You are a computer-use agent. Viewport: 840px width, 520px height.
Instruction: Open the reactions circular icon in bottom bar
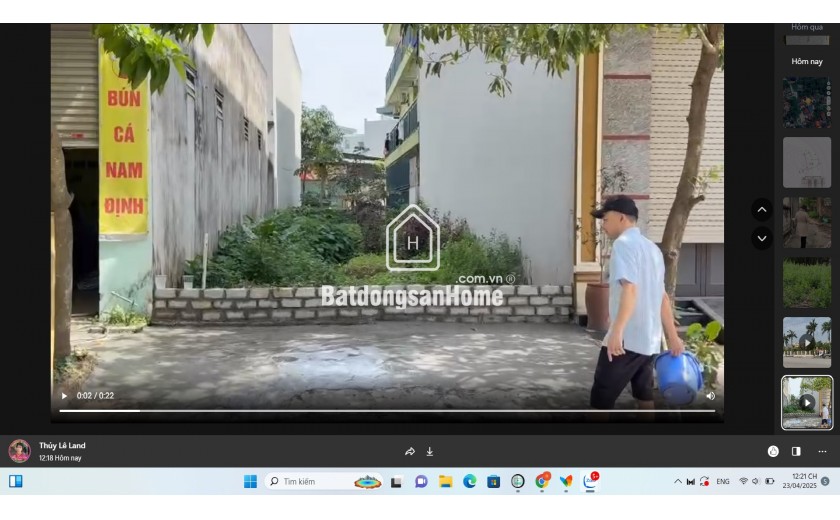point(773,451)
